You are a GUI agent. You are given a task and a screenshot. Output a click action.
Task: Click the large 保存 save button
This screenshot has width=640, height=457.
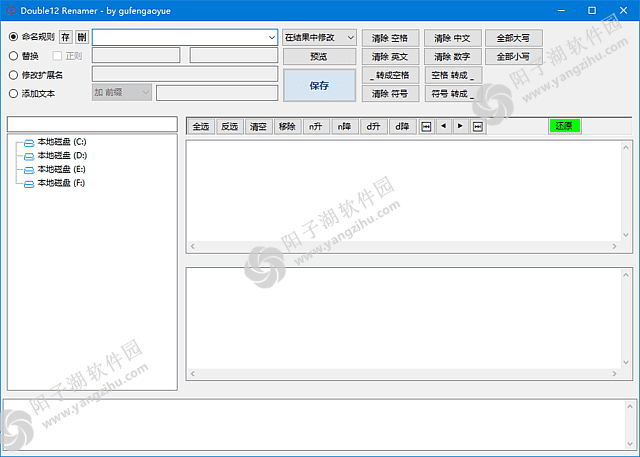click(319, 85)
